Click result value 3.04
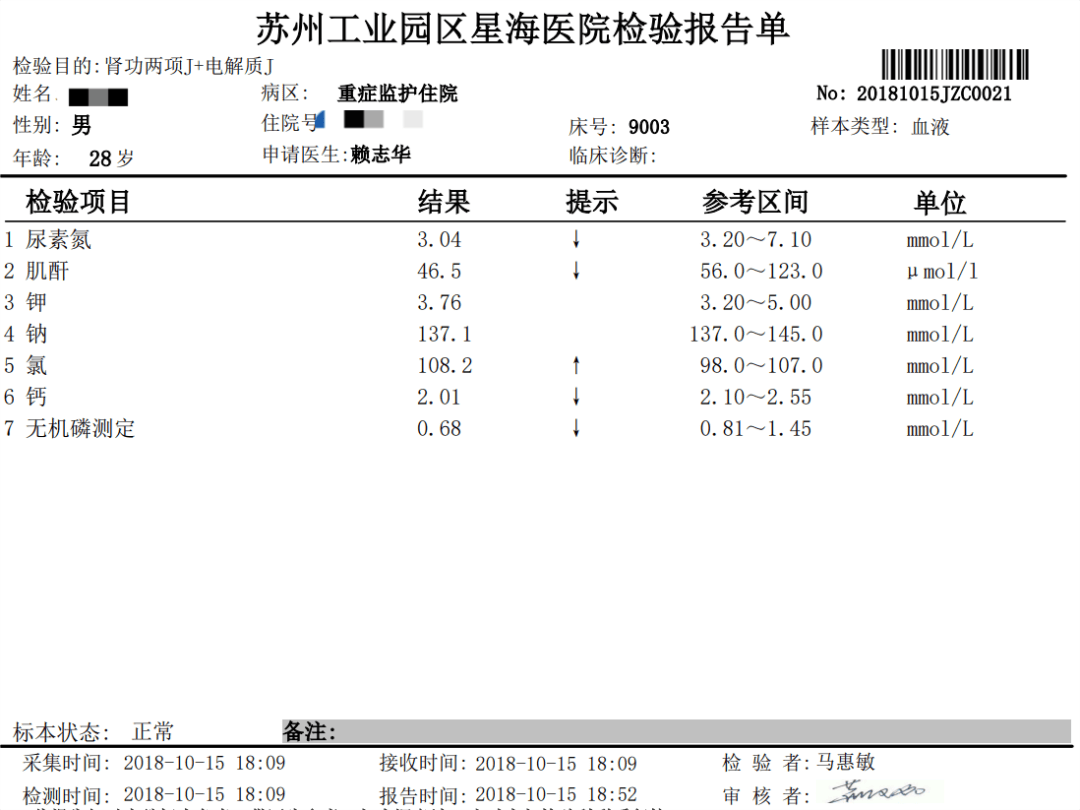Viewport: 1080px width, 810px height. (439, 240)
